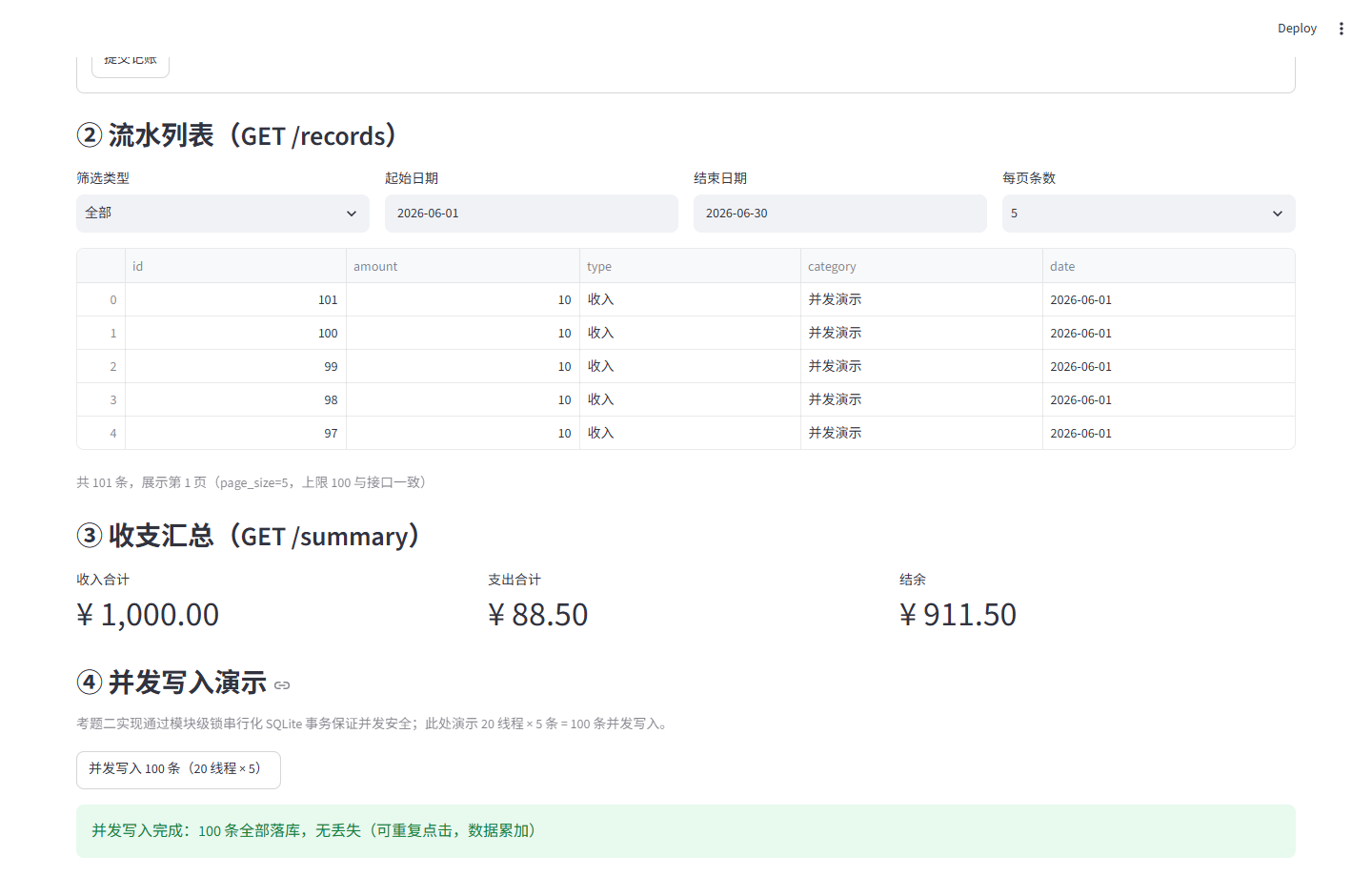This screenshot has height=877, width=1372.
Task: Open the three-dot main menu
Action: (x=1342, y=29)
